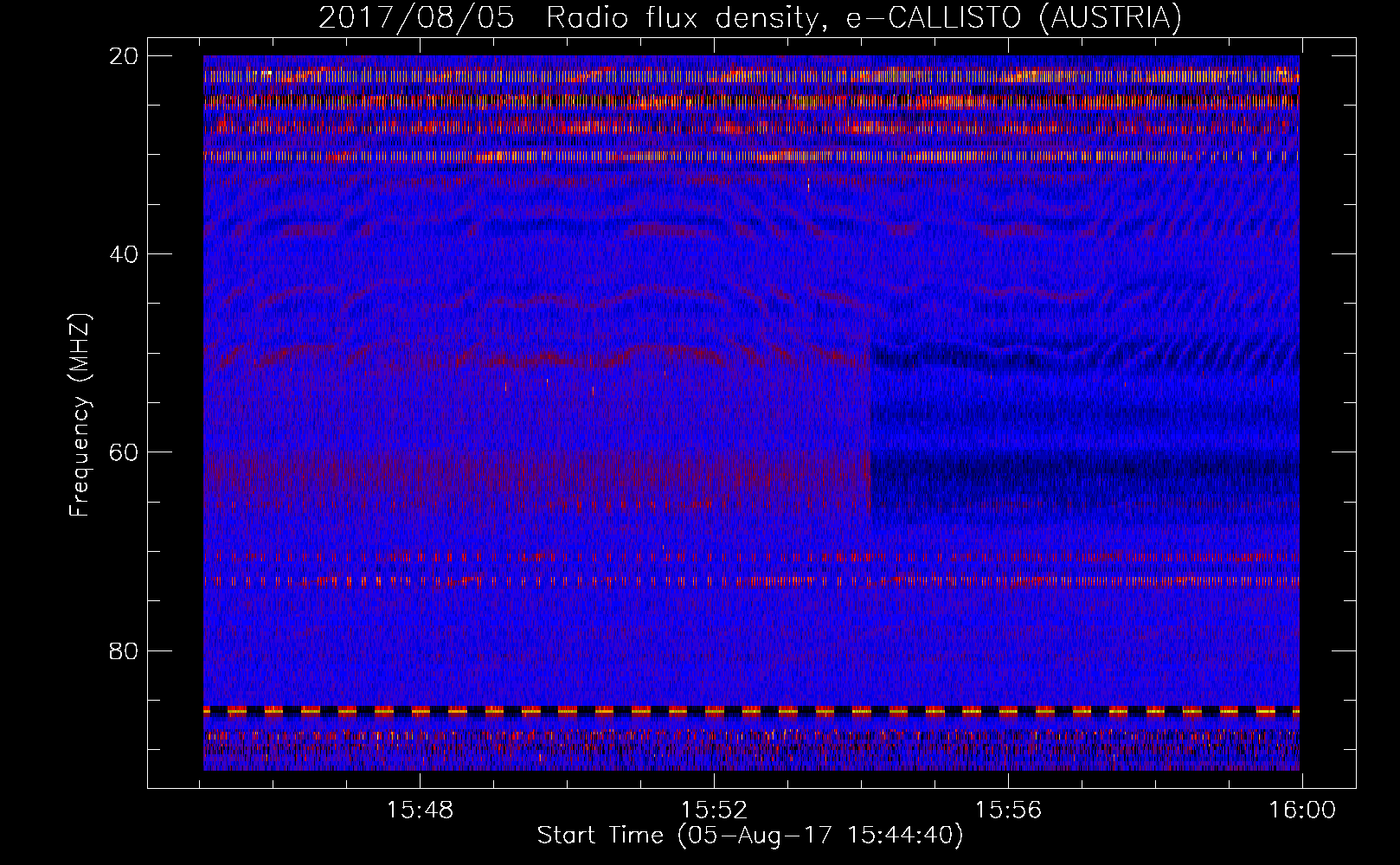This screenshot has height=865, width=1400.
Task: Click the time tick label '15:48'
Action: [420, 811]
